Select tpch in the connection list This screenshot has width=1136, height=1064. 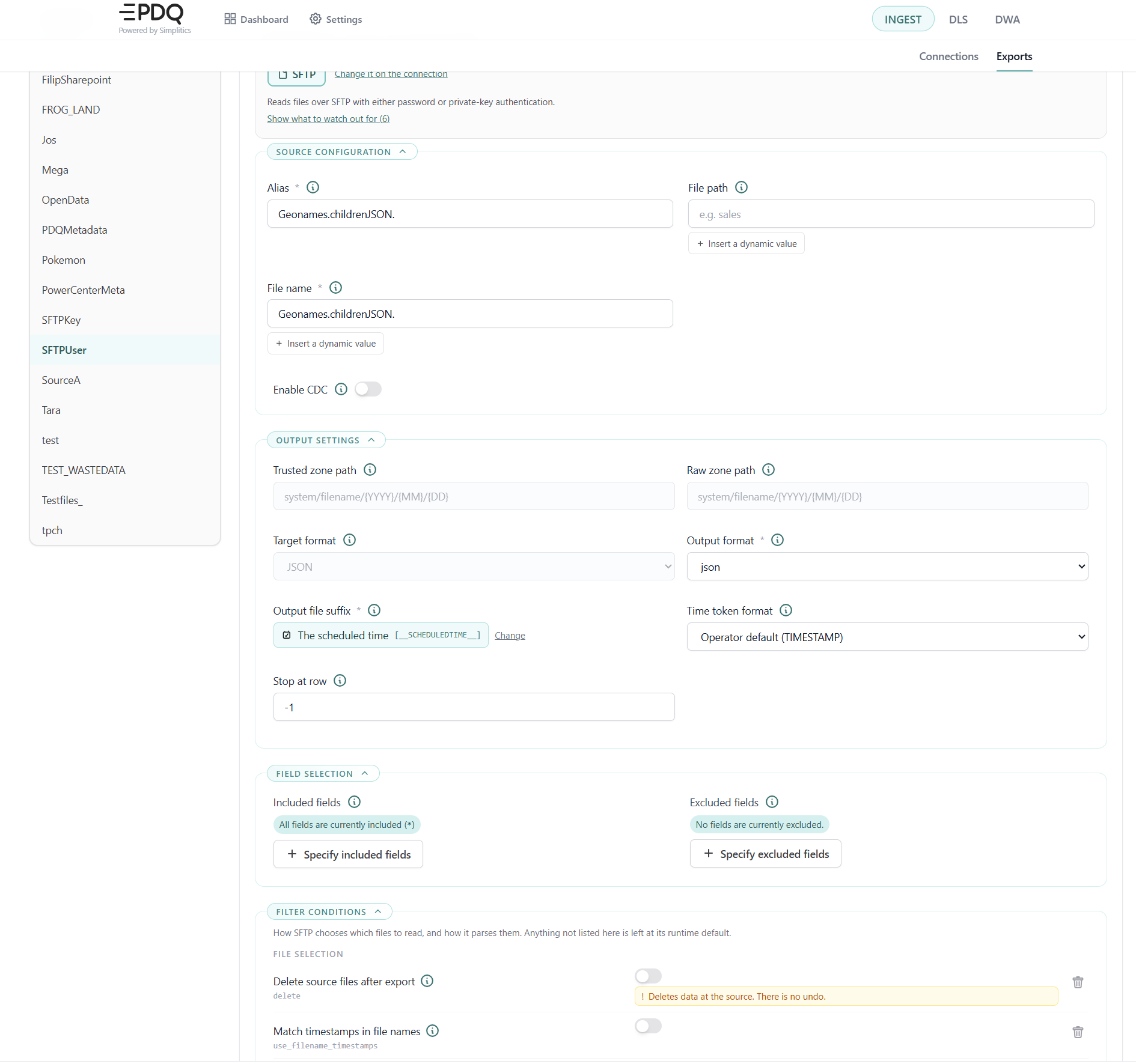tap(125, 530)
